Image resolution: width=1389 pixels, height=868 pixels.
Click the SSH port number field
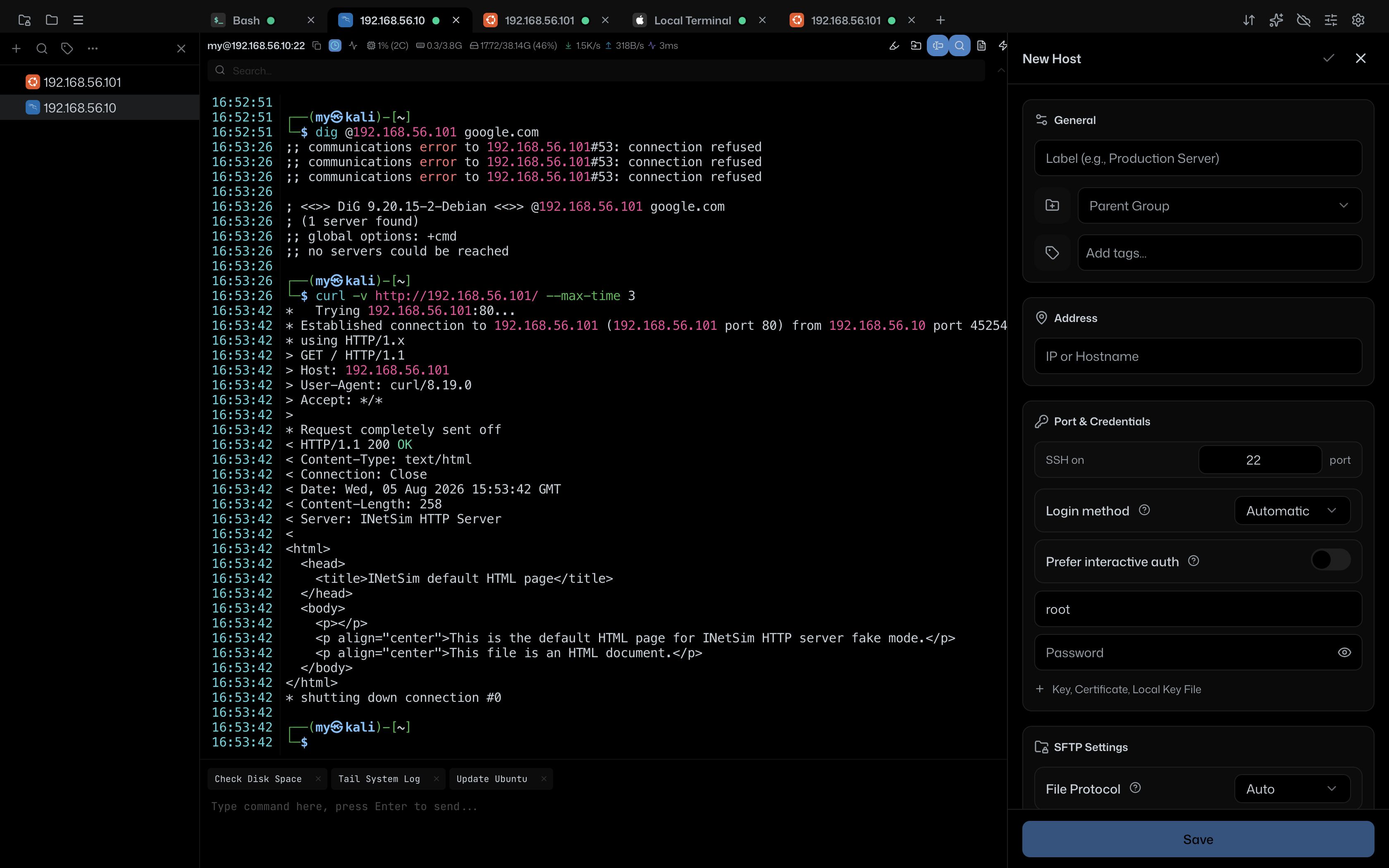click(x=1260, y=460)
